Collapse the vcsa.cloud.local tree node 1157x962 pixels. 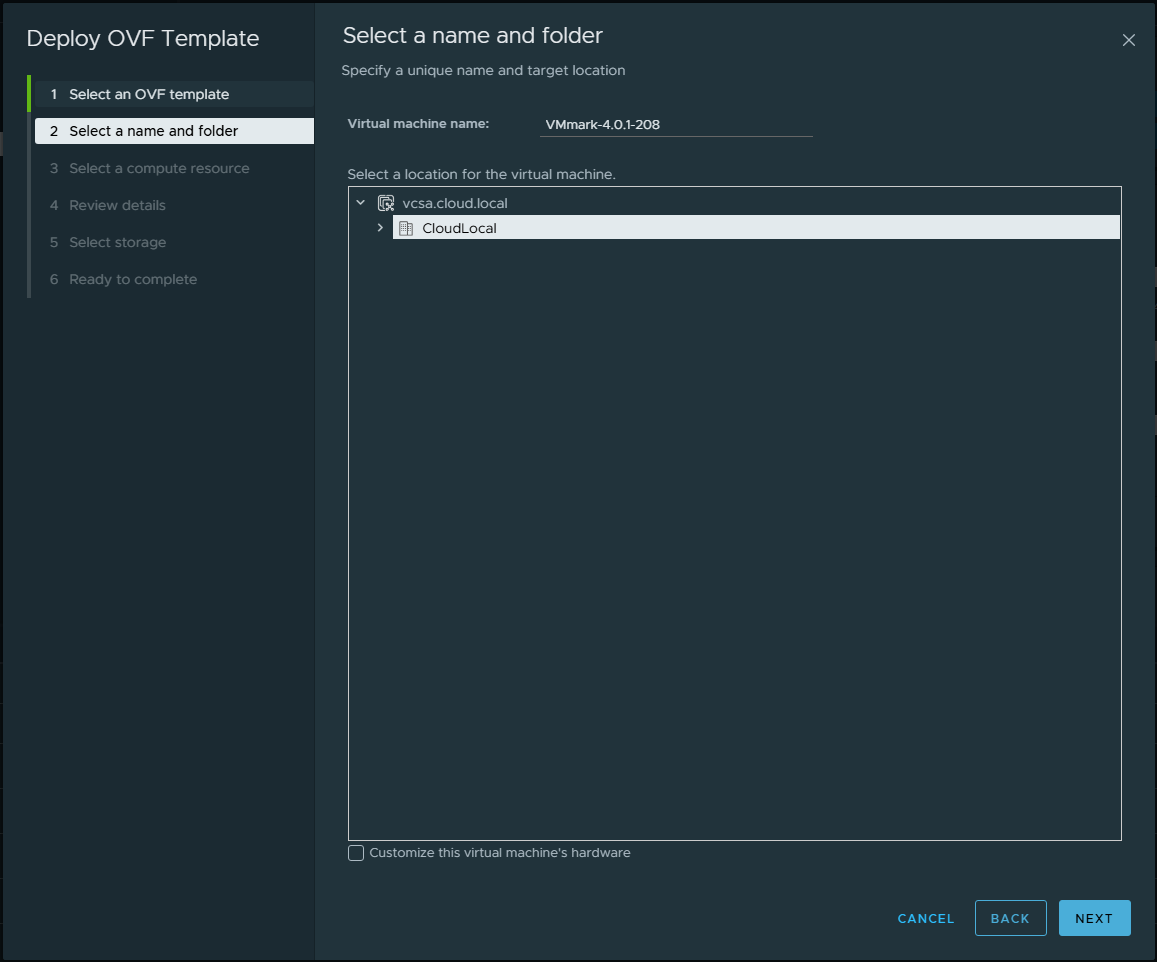pos(361,202)
